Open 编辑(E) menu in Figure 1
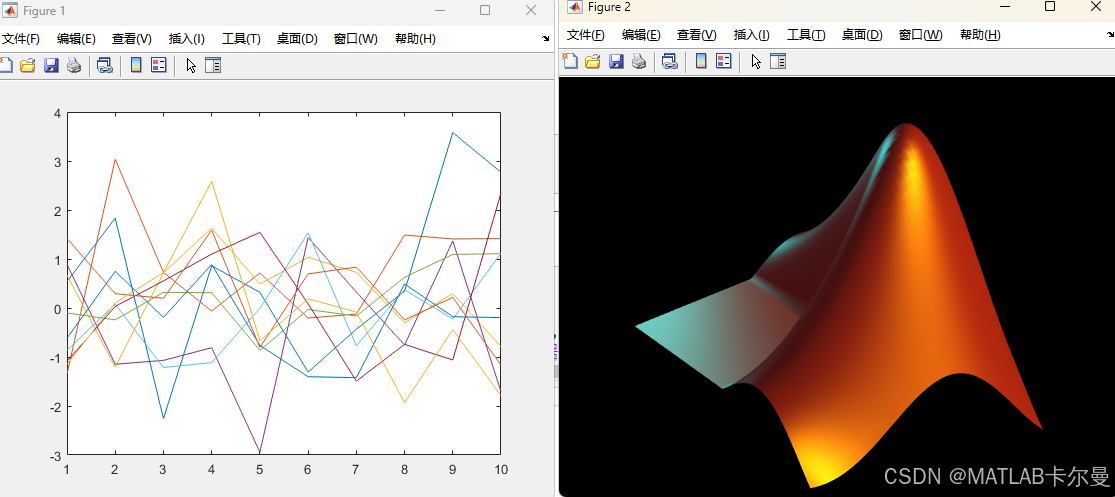The width and height of the screenshot is (1115, 497). coord(76,39)
